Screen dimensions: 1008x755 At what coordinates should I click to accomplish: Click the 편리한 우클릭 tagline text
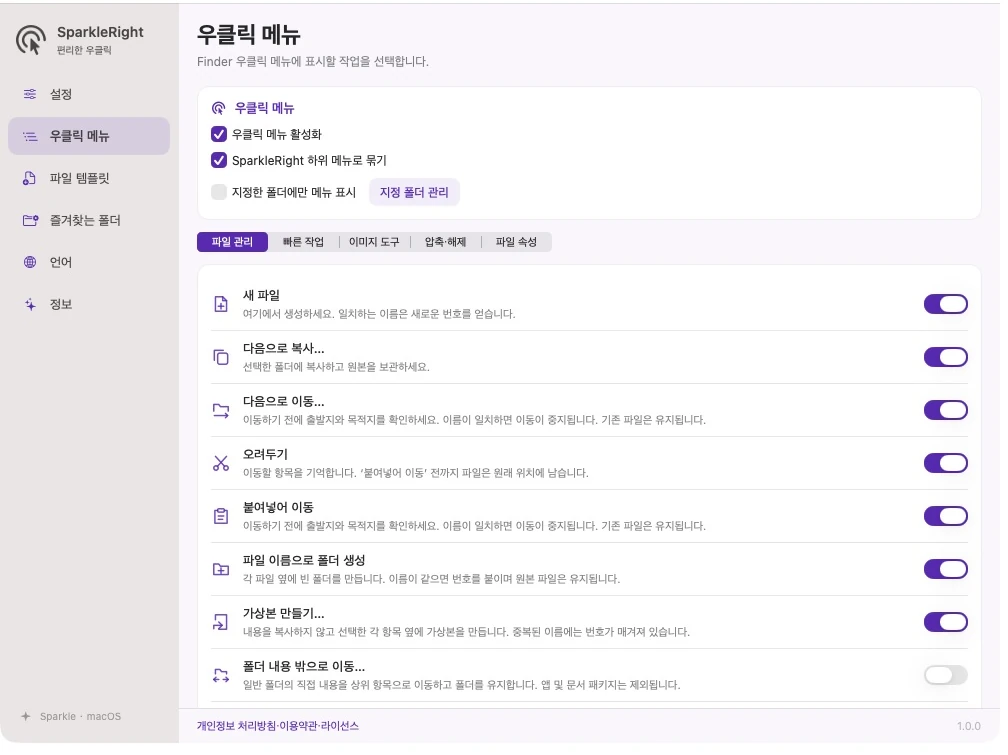pyautogui.click(x=84, y=50)
